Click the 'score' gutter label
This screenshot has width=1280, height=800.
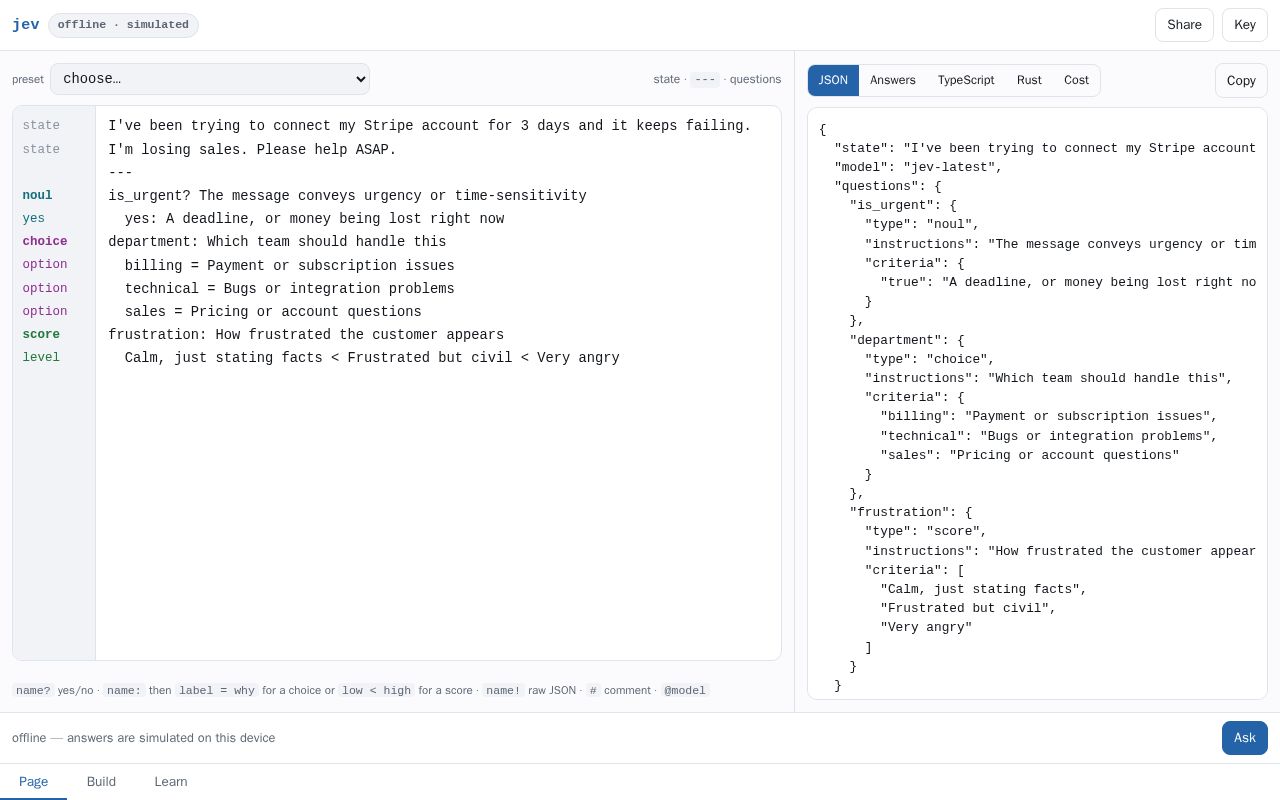pyautogui.click(x=41, y=335)
